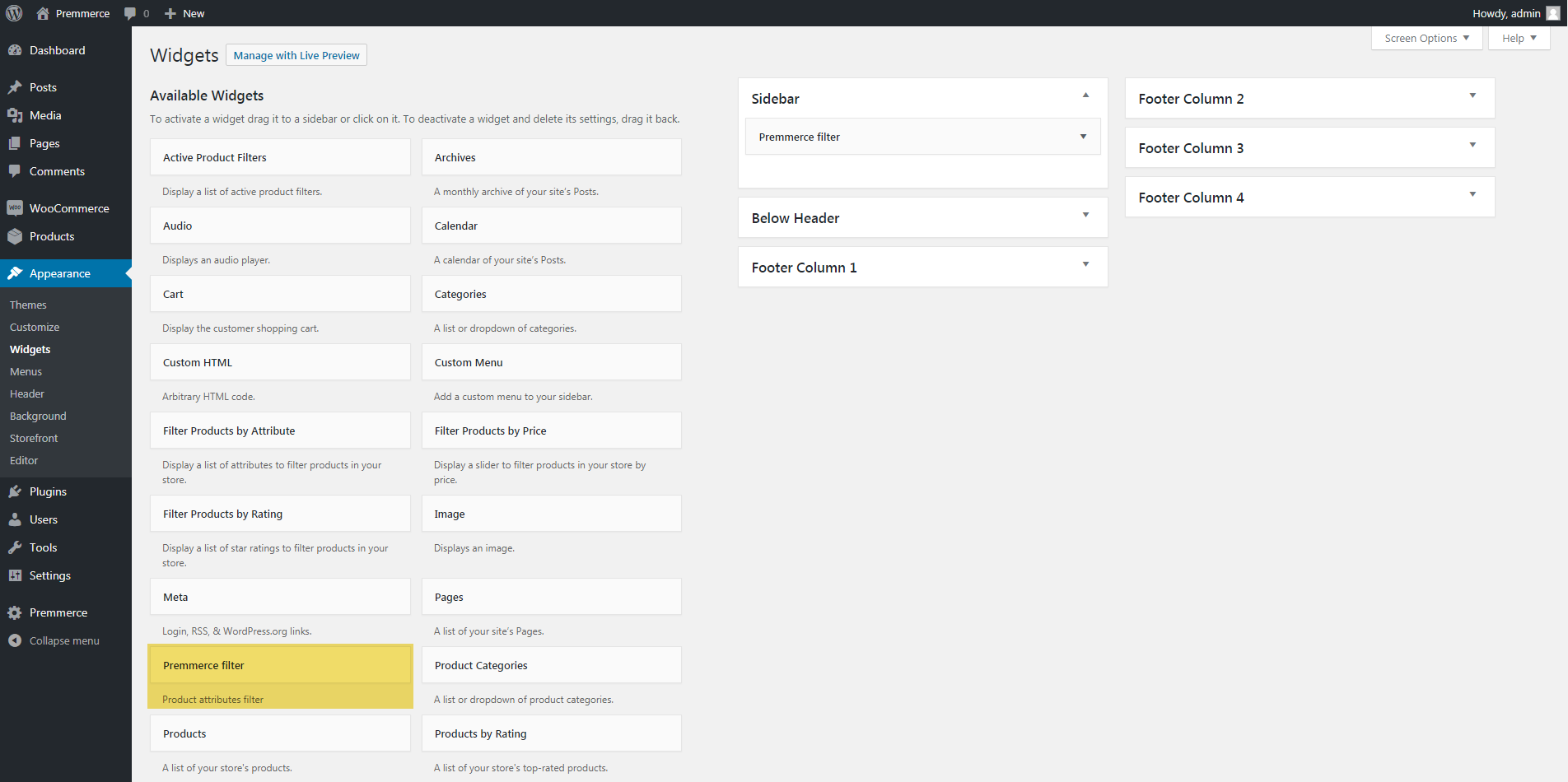Select the Audio widget
The image size is (1568, 782).
(x=280, y=226)
